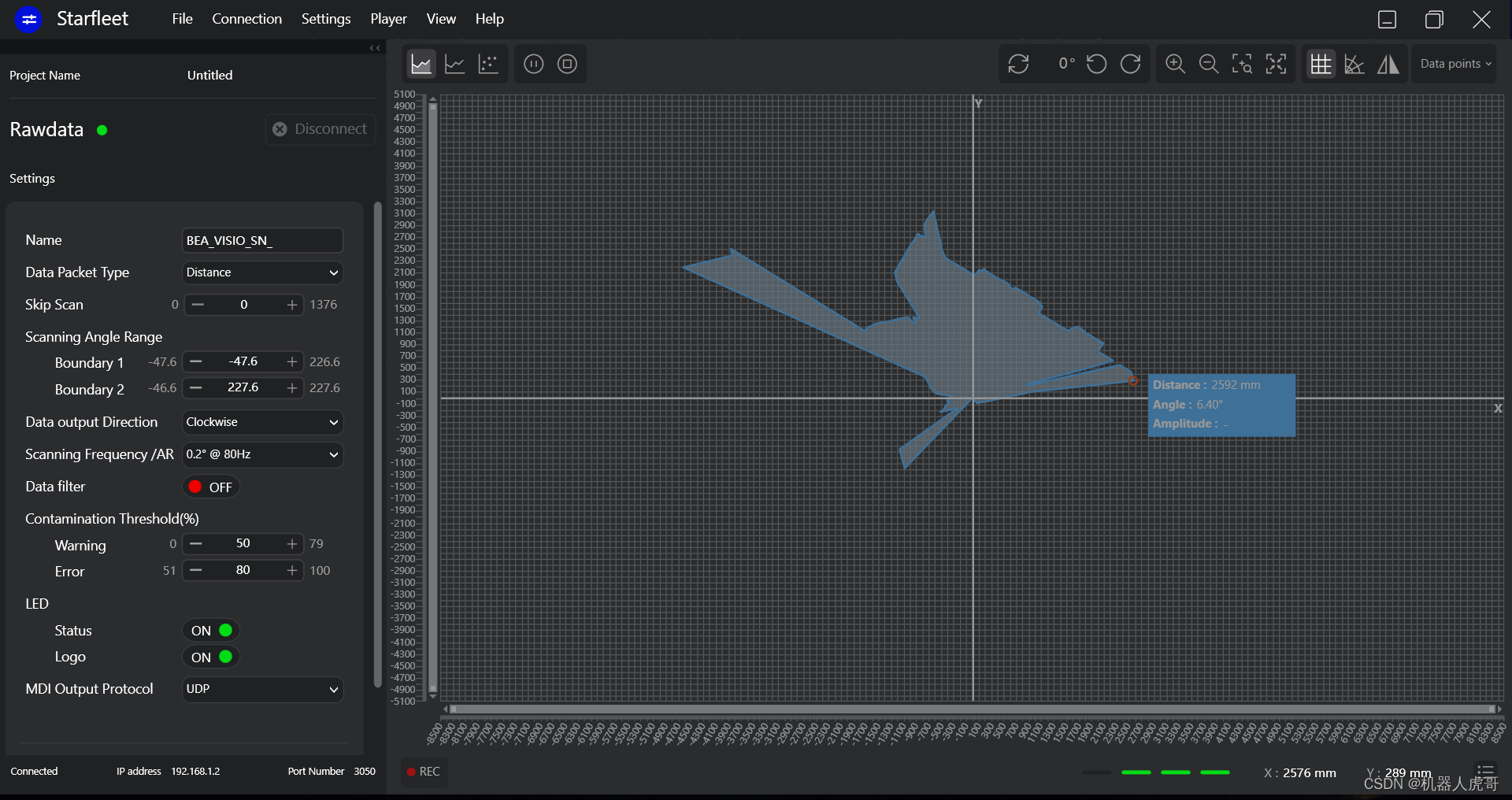Click the Starfleet app logo
The image size is (1512, 800).
tap(29, 19)
